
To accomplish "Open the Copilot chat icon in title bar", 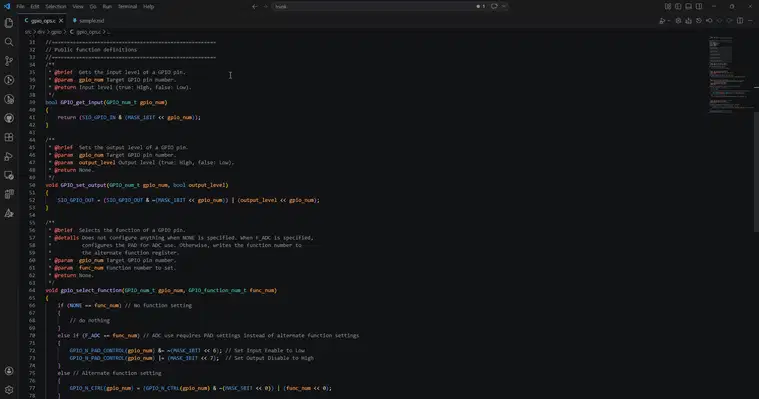I will 494,6.
